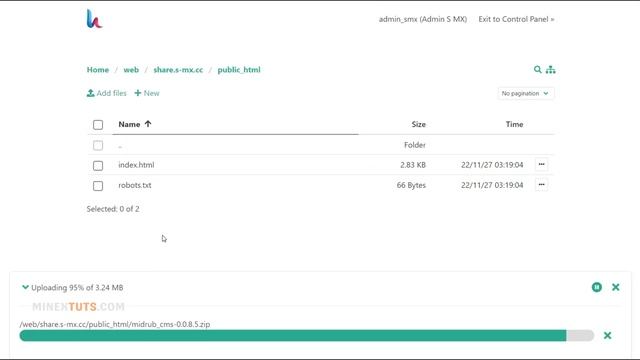
Task: Open actions menu for robots.txt
Action: tap(541, 185)
